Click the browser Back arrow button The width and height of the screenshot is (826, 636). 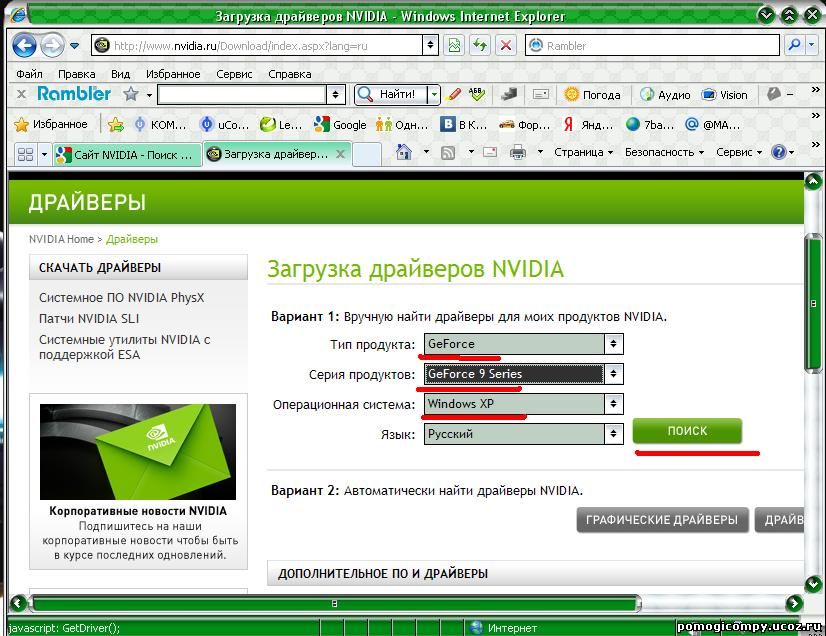24,45
